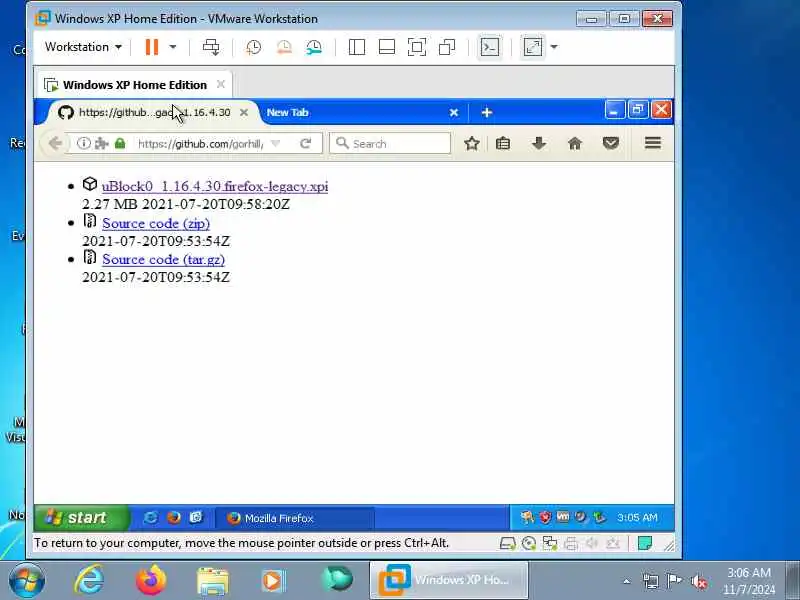Image resolution: width=800 pixels, height=600 pixels.
Task: Download Source code (tar.gz)
Action: (163, 259)
